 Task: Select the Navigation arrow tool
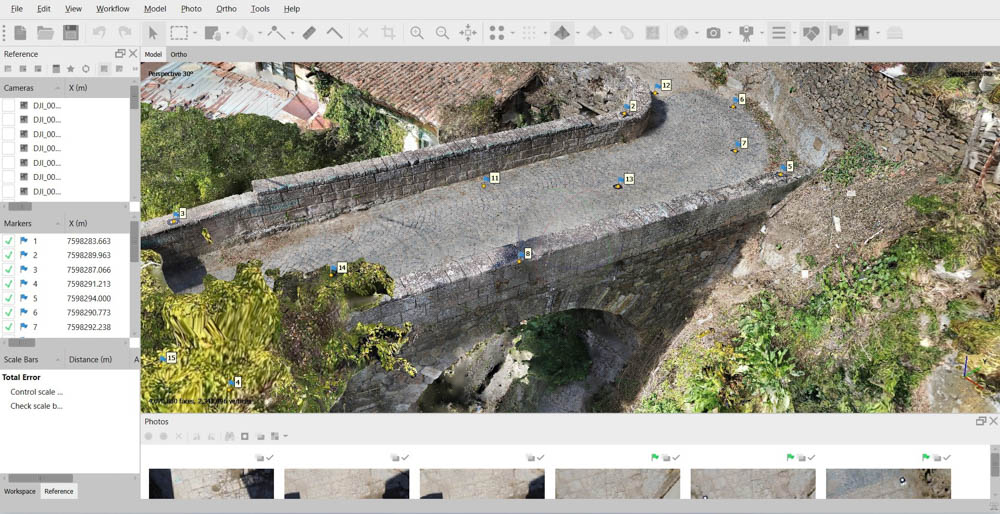(153, 33)
